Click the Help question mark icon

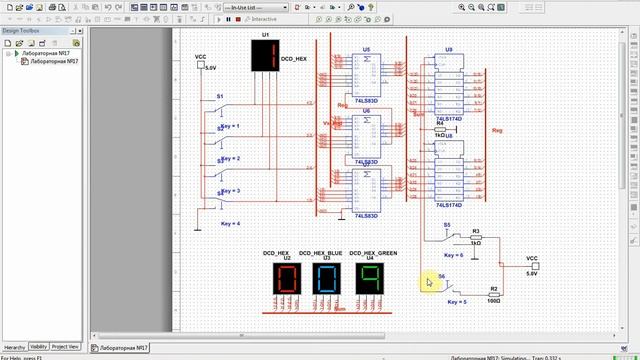[x=371, y=7]
